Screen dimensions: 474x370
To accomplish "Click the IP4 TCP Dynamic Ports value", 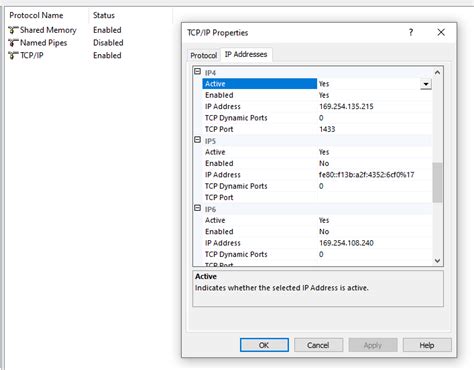I will [x=321, y=118].
